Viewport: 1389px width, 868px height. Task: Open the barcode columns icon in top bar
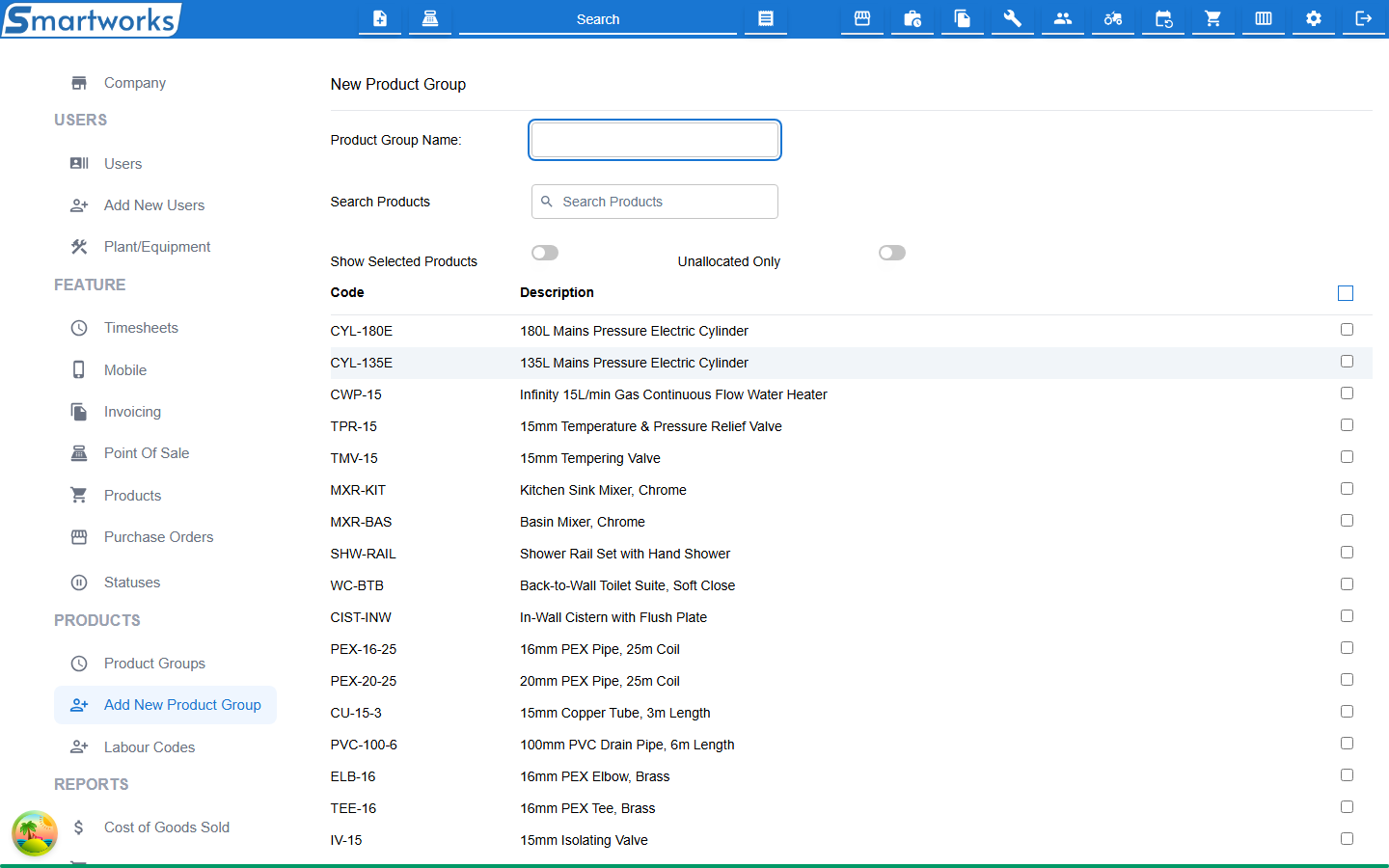(1264, 18)
